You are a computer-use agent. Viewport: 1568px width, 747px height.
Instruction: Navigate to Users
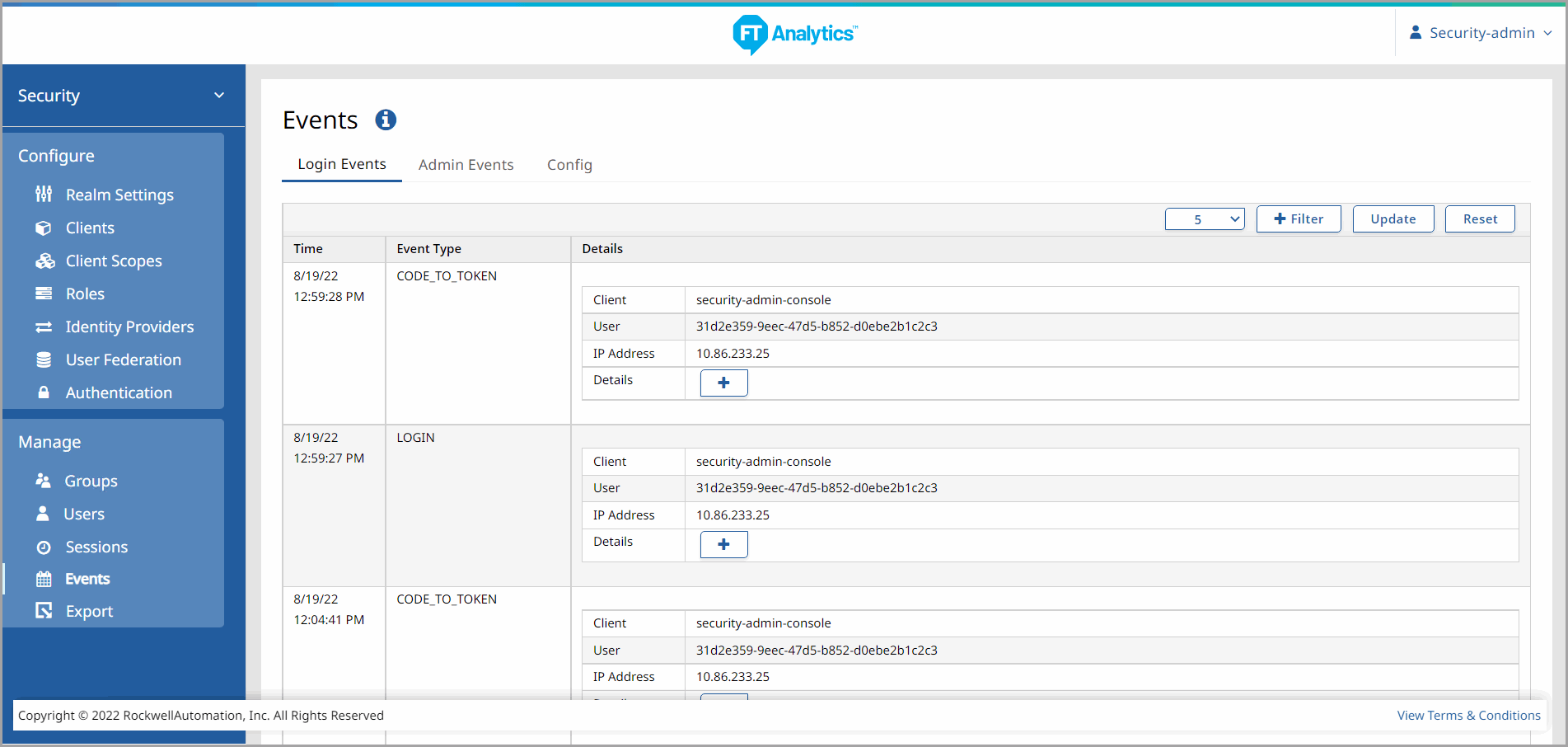tap(84, 514)
